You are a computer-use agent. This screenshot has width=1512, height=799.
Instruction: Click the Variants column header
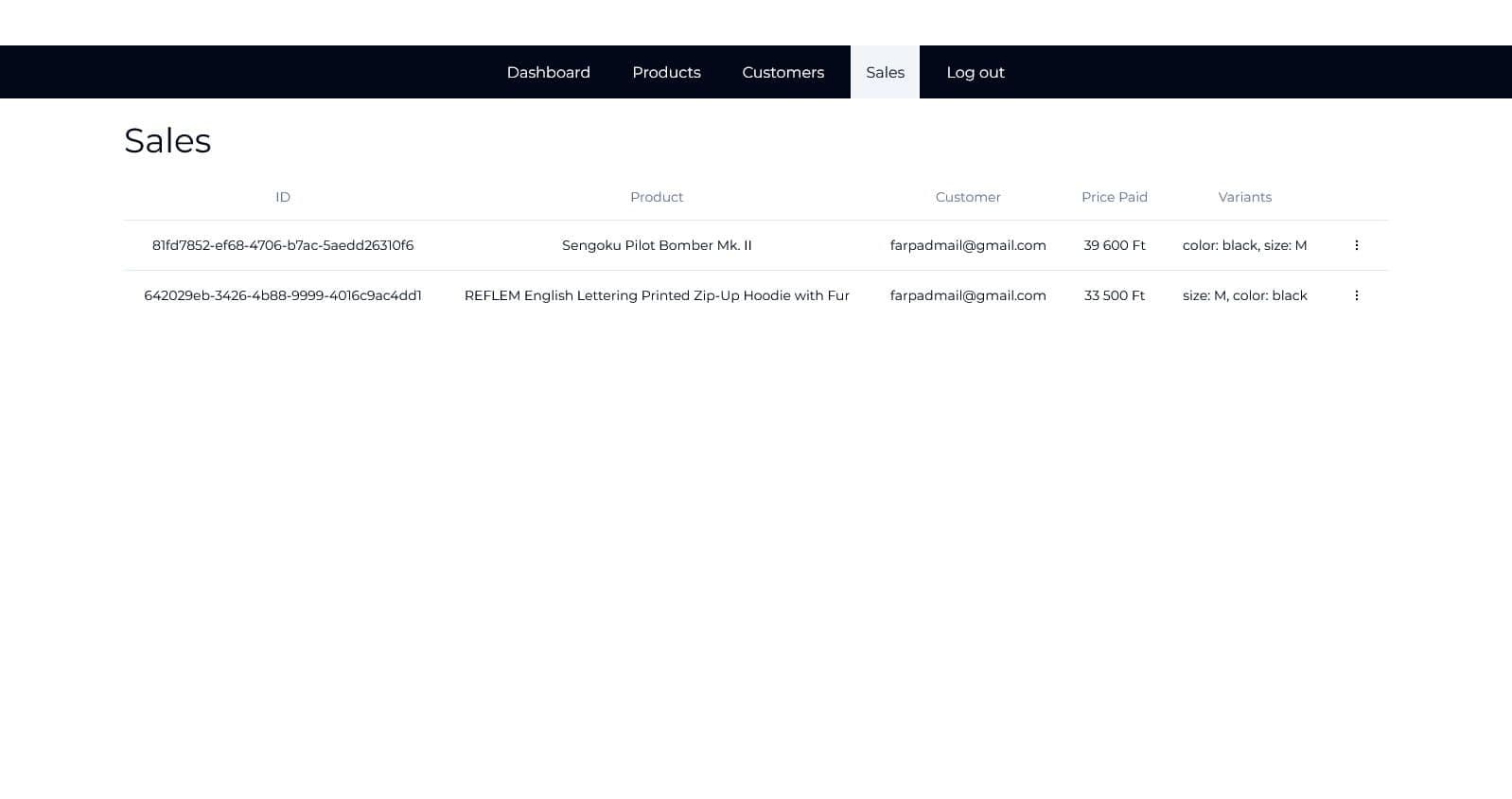(x=1244, y=197)
